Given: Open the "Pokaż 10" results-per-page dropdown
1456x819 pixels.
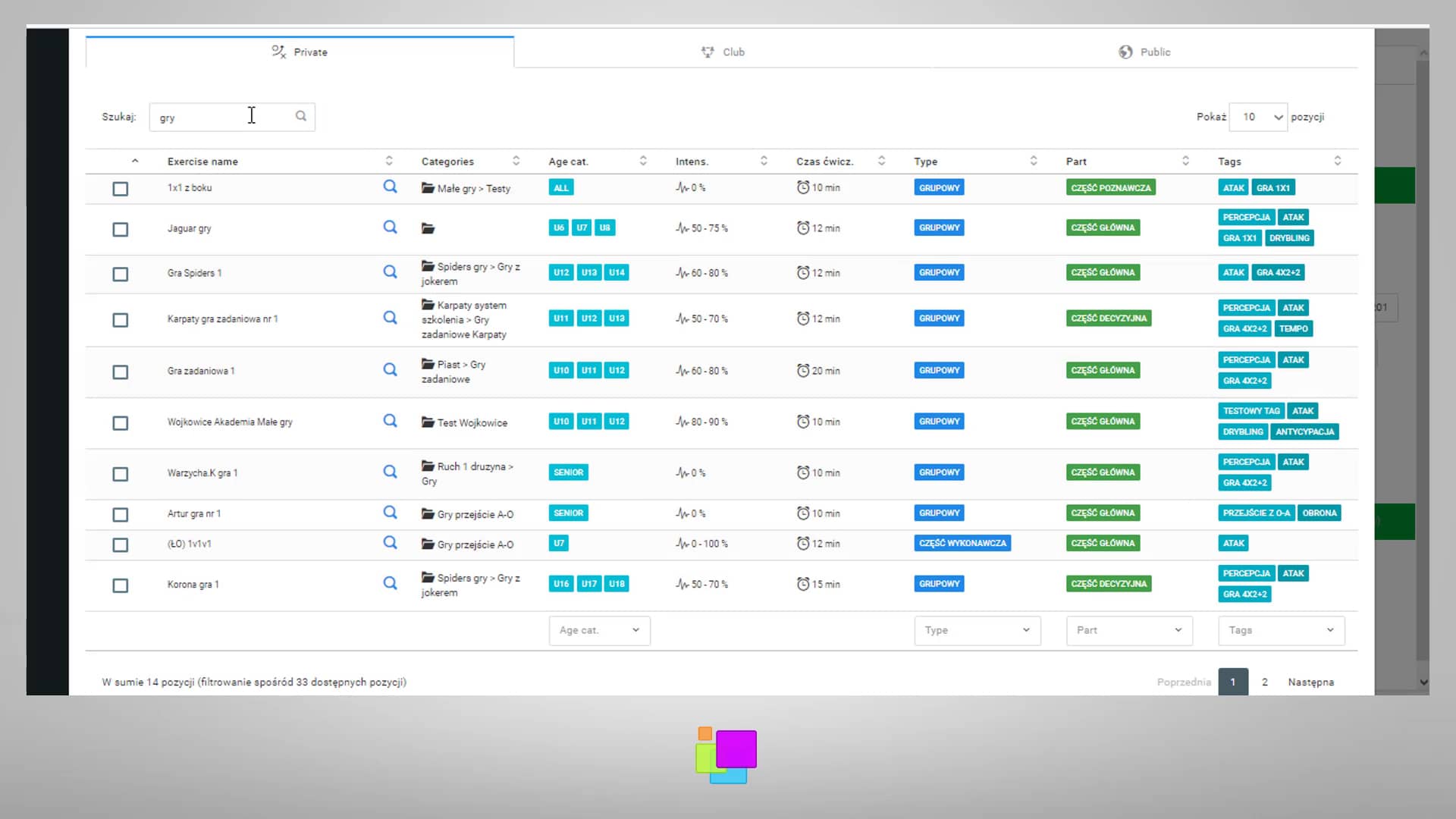Looking at the screenshot, I should click(x=1257, y=117).
